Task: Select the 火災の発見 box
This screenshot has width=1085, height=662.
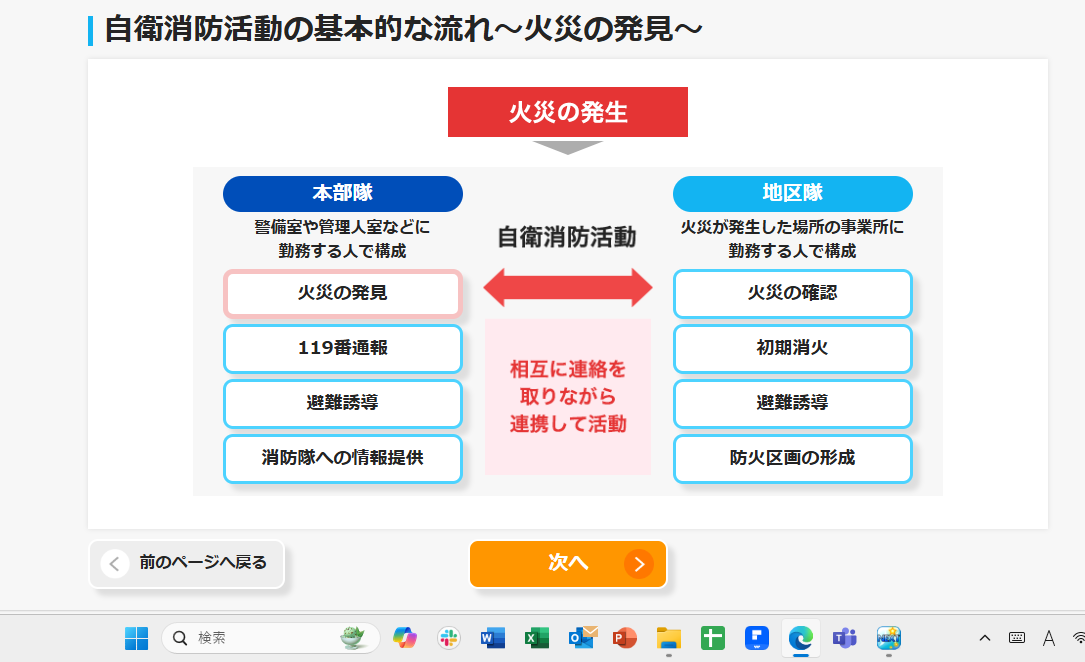Action: 342,294
